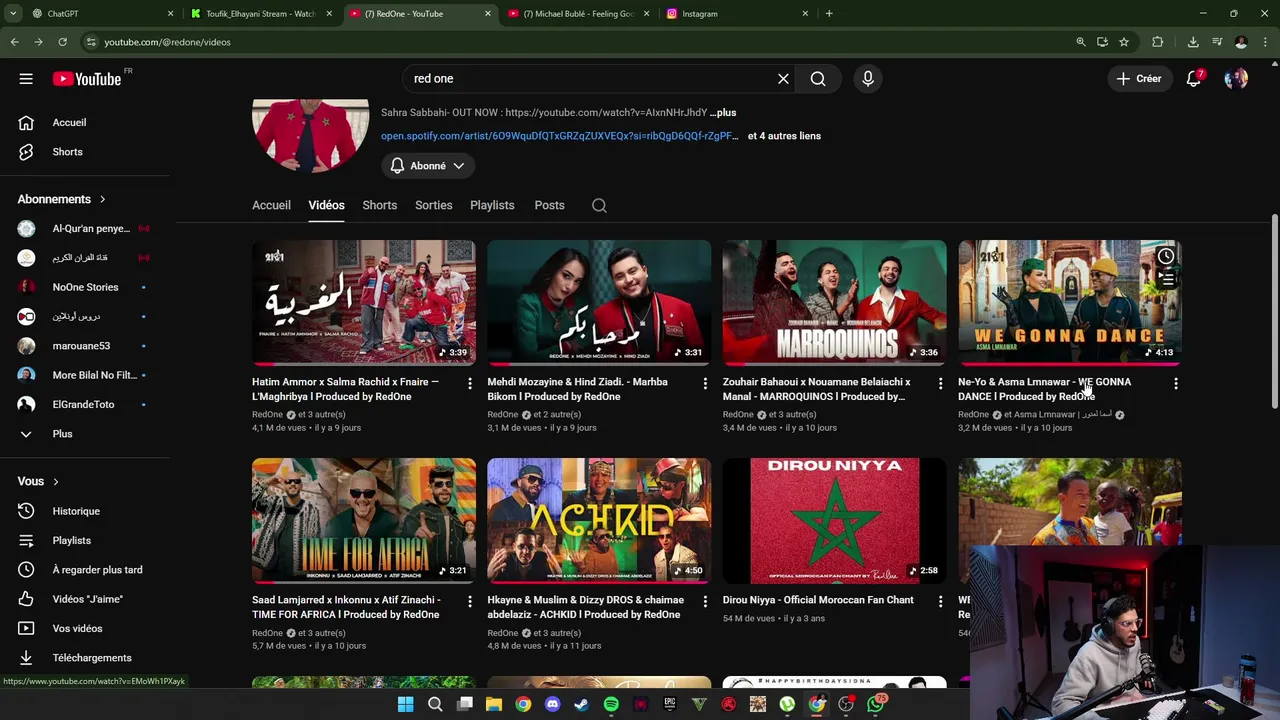Open Discord from the taskbar

pyautogui.click(x=552, y=704)
